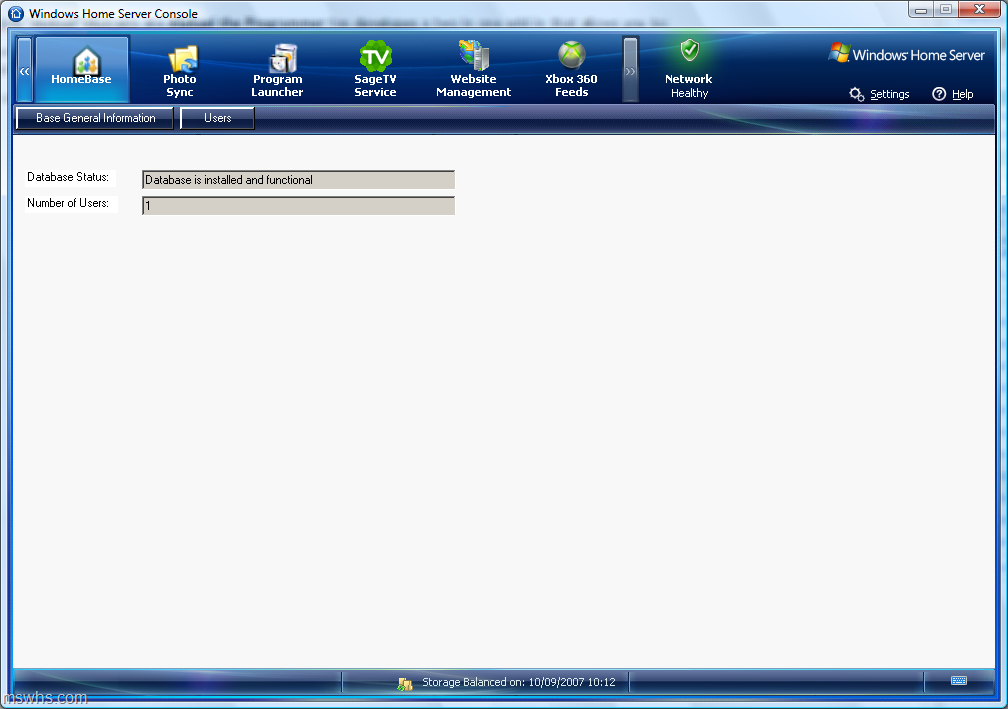
Task: Open the Help link
Action: point(962,94)
